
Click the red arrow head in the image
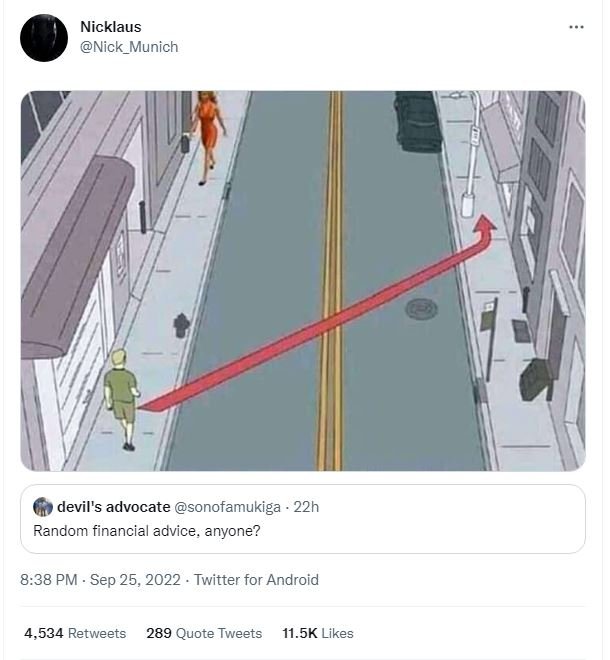[x=486, y=226]
